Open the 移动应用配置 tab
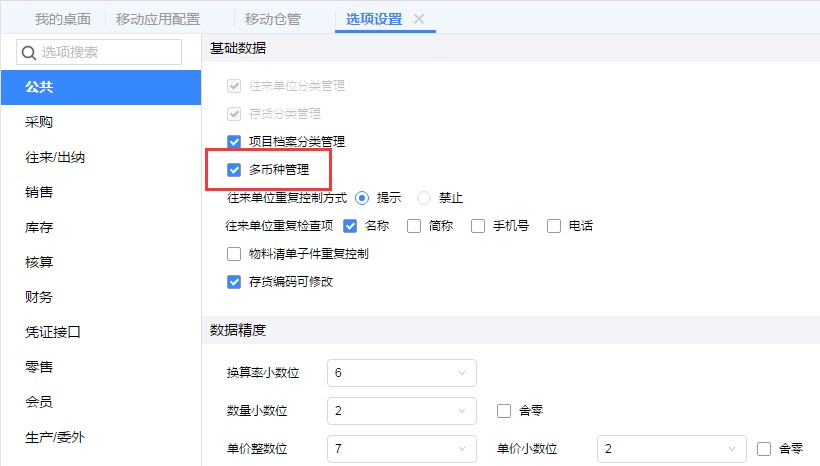The height and width of the screenshot is (466, 820). click(158, 19)
